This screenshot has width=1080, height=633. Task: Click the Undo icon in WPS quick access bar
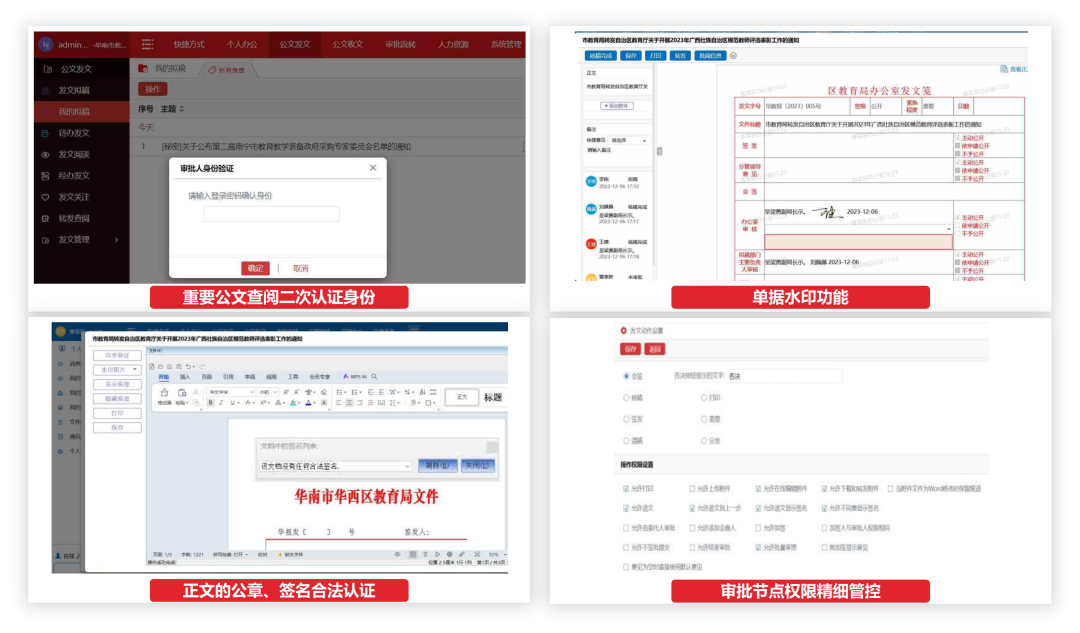pyautogui.click(x=191, y=365)
